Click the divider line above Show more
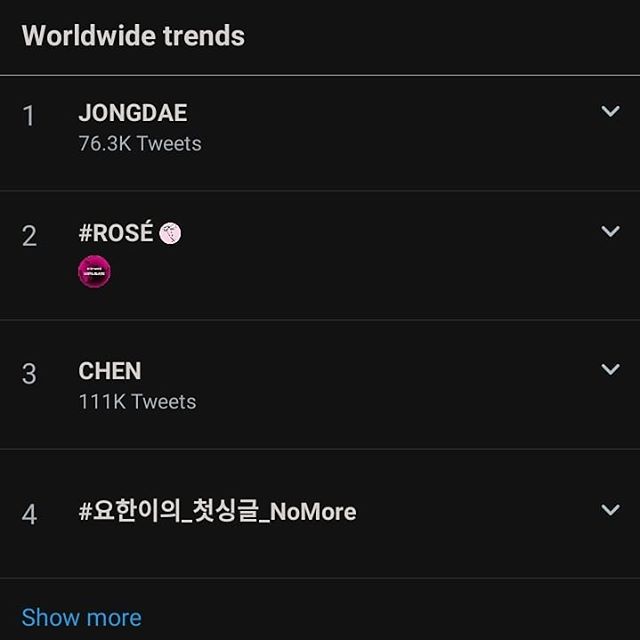Viewport: 640px width, 640px height. pyautogui.click(x=320, y=578)
